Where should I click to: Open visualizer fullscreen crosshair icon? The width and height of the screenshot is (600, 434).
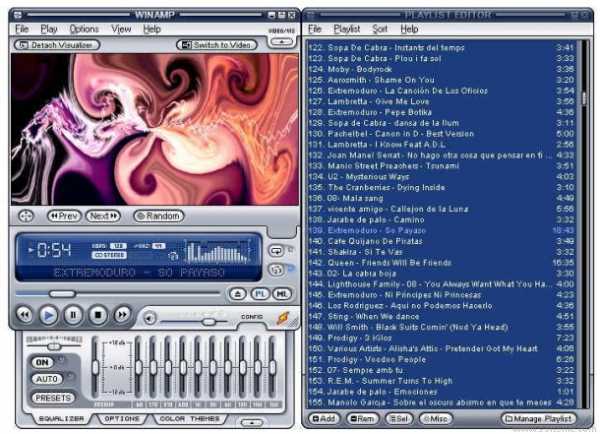(26, 216)
